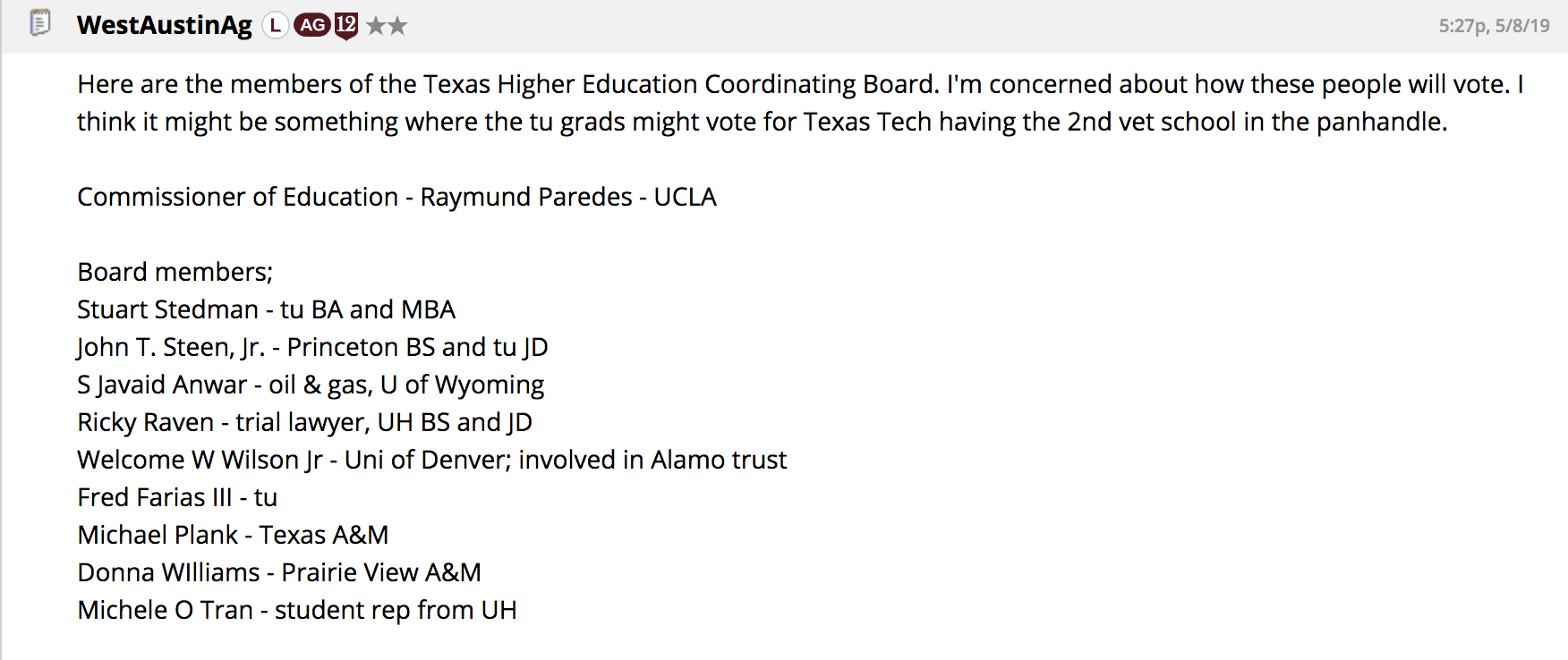Click the circular L badge icon
The height and width of the screenshot is (660, 1568).
click(275, 26)
